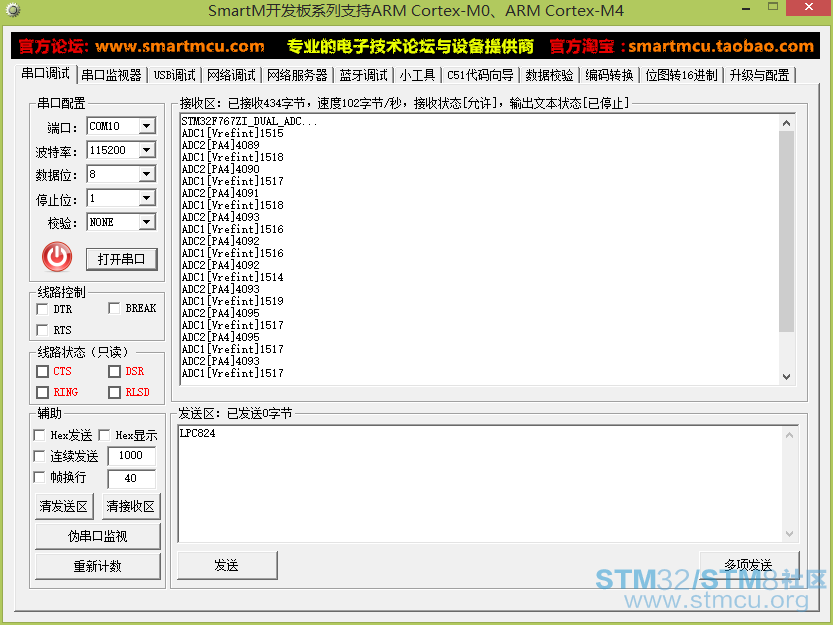Open the USB调试 tab
The width and height of the screenshot is (833, 625).
click(174, 75)
